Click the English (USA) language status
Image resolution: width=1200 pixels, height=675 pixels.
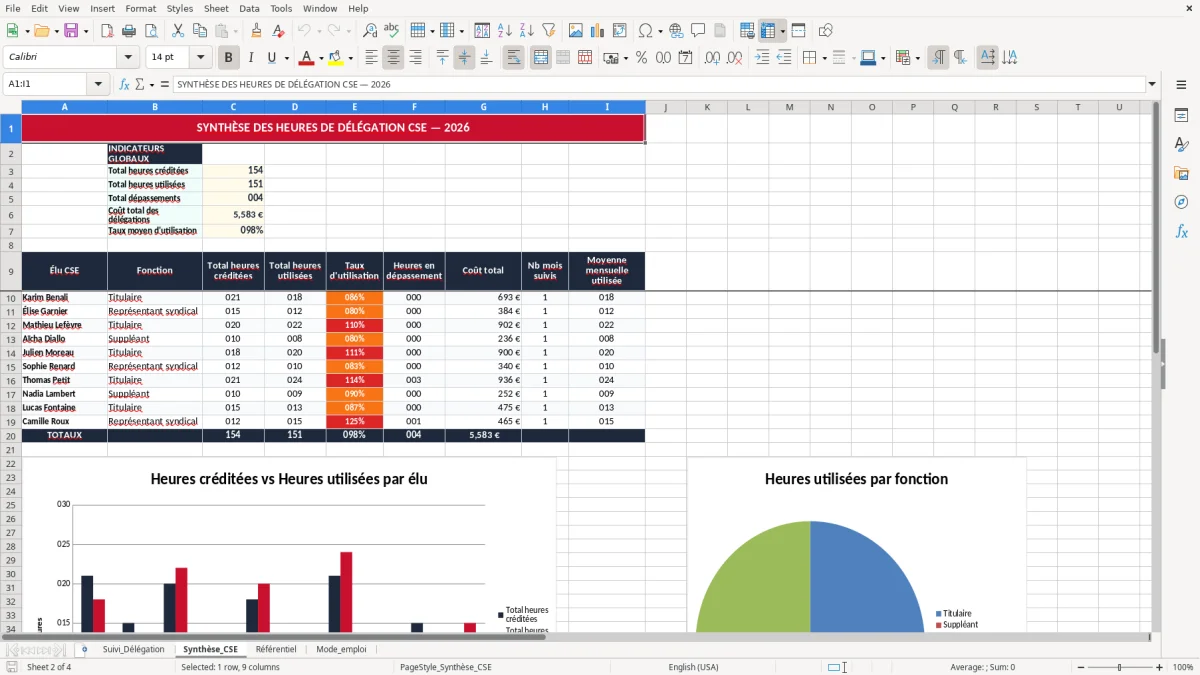(693, 667)
